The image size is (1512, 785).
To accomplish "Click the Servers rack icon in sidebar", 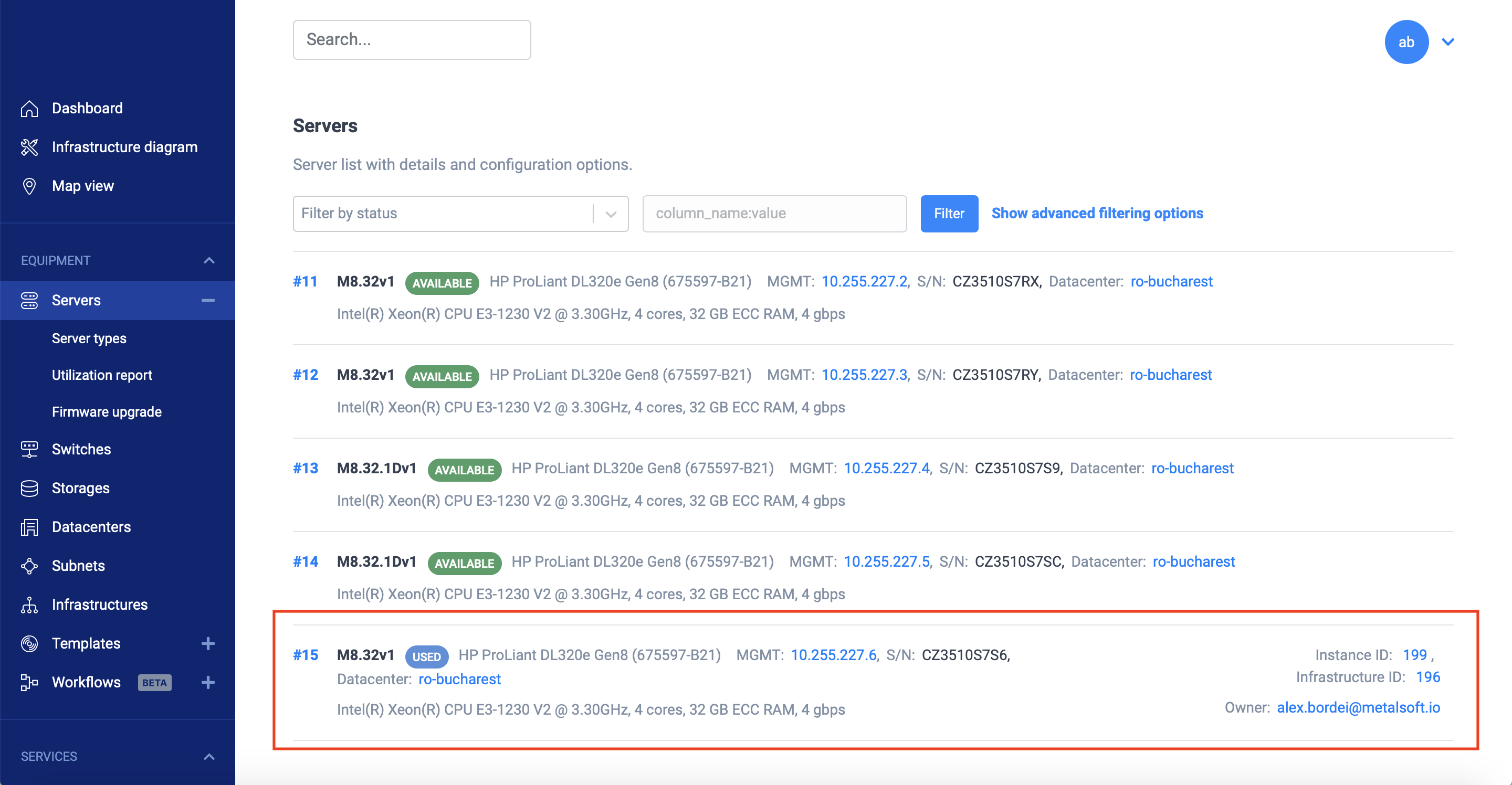I will (29, 300).
